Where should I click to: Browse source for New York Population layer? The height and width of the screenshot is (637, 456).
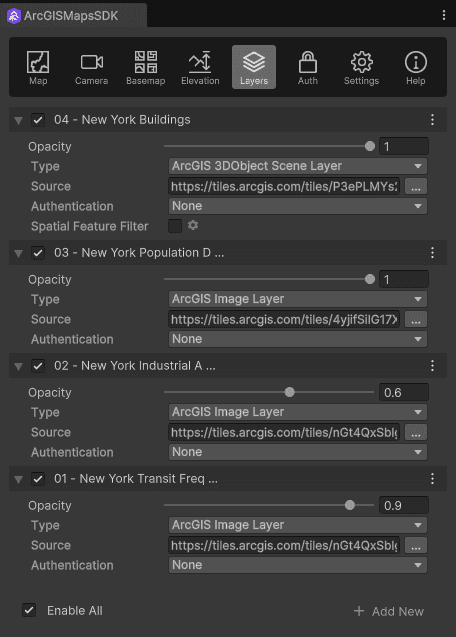416,319
